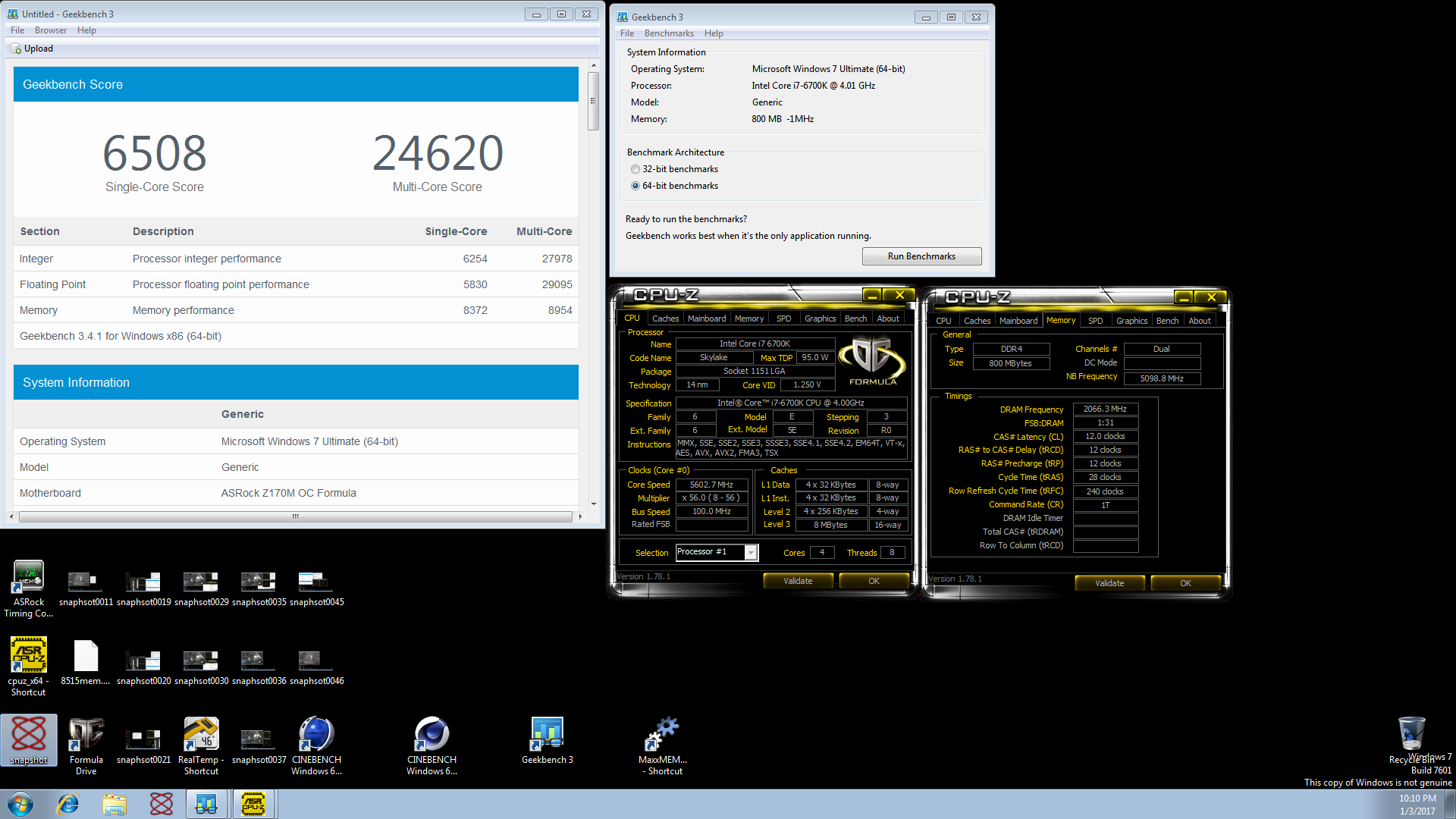Launch Geekbench 3 desktop icon
This screenshot has width=1456, height=819.
tap(547, 740)
